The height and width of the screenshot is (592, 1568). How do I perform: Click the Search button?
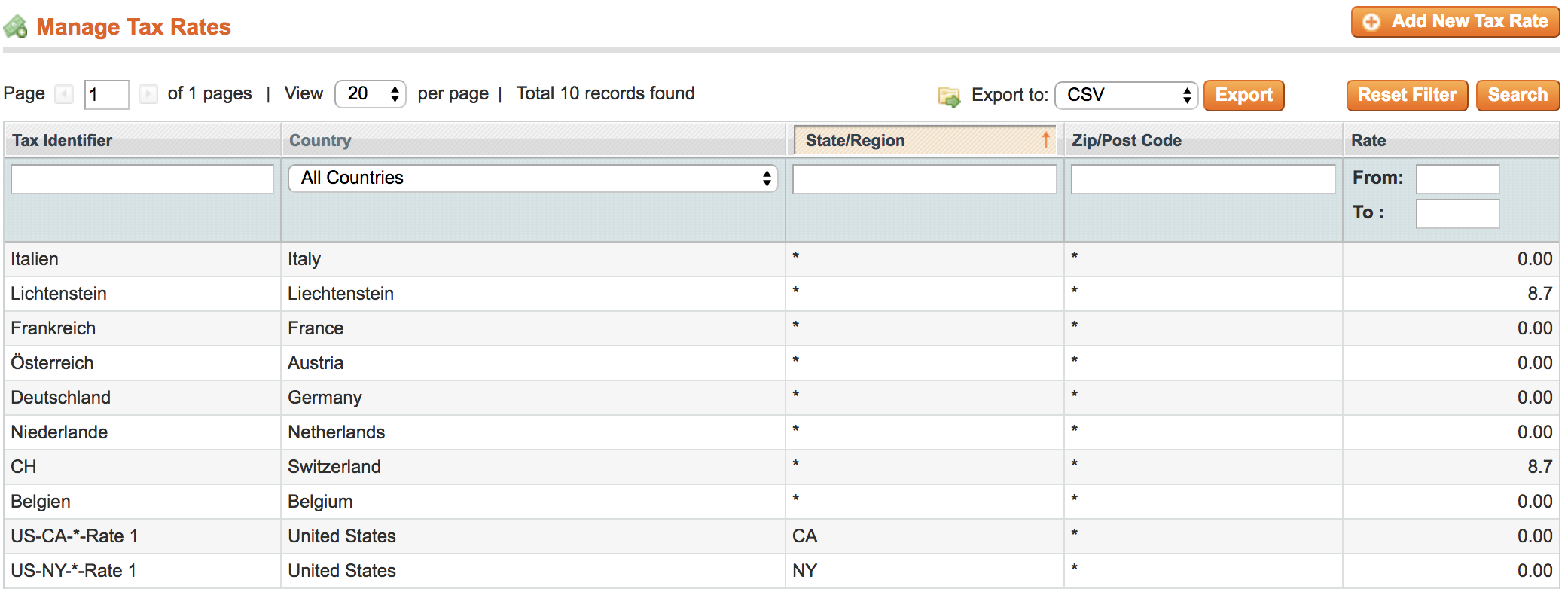[x=1517, y=96]
